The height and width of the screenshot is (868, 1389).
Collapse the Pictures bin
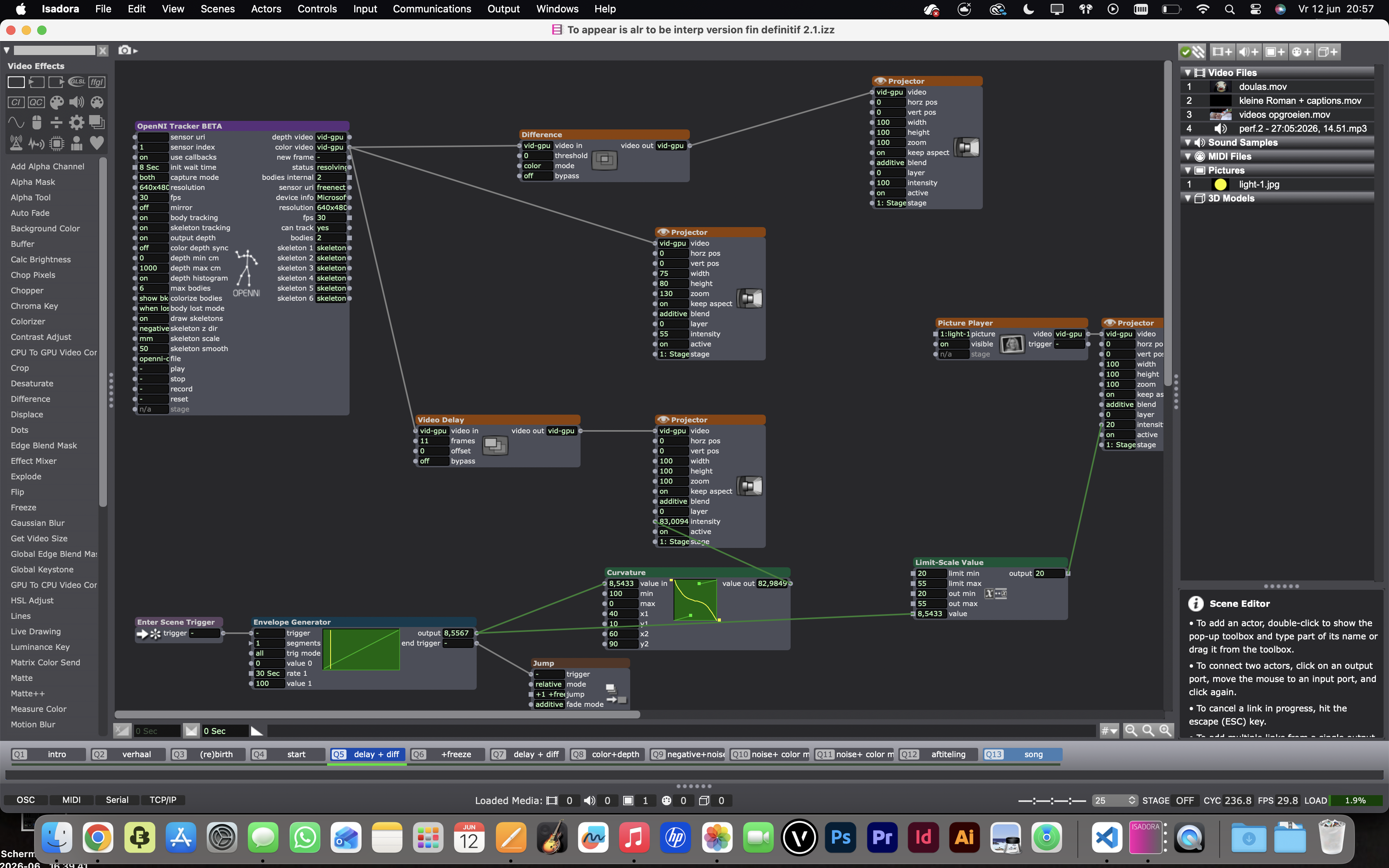coord(1188,170)
